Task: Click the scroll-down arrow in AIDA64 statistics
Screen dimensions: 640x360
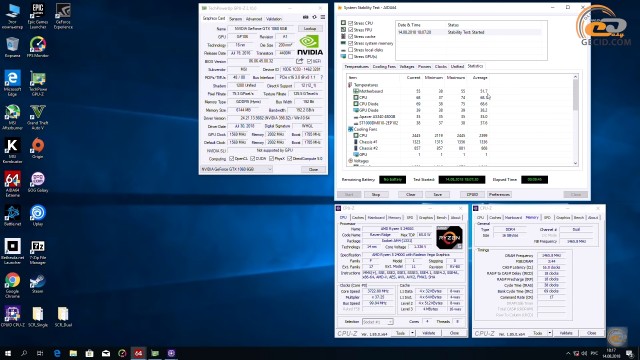Action: [x=575, y=163]
